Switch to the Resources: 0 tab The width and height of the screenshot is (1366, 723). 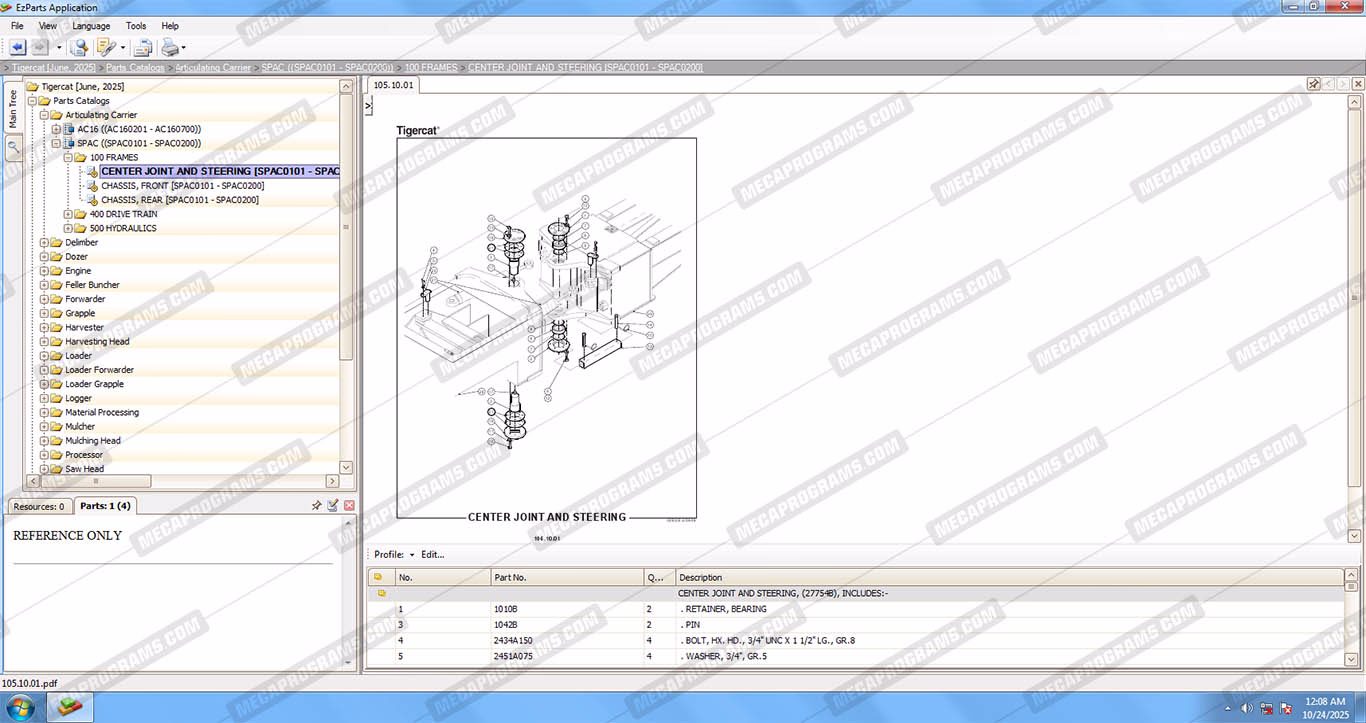pos(40,506)
